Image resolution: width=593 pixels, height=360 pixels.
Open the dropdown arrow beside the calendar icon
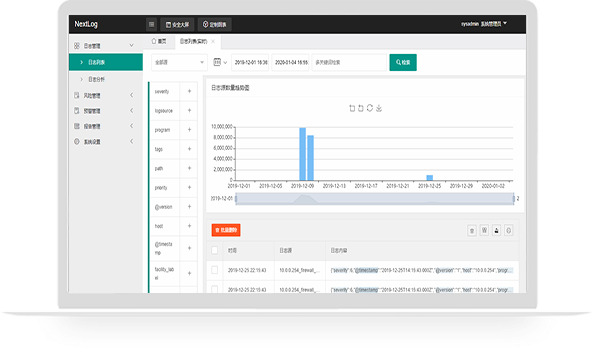pyautogui.click(x=225, y=62)
